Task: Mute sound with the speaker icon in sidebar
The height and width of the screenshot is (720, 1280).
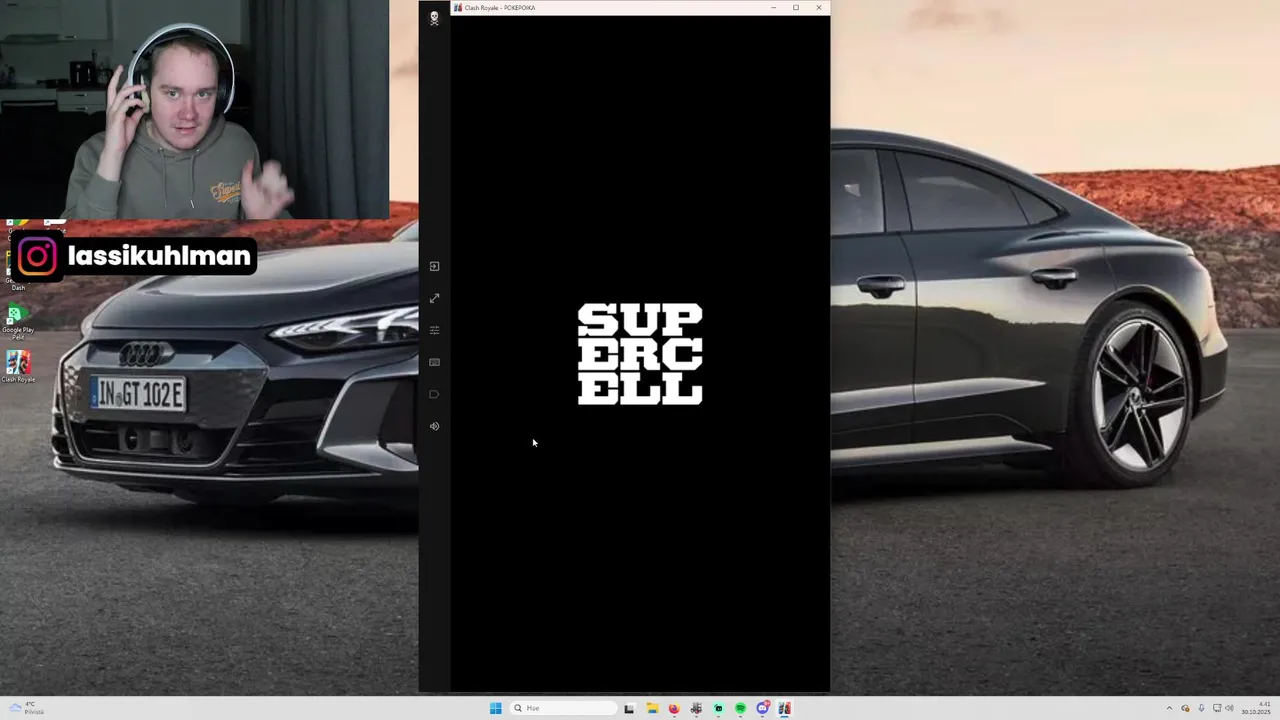Action: coord(434,426)
